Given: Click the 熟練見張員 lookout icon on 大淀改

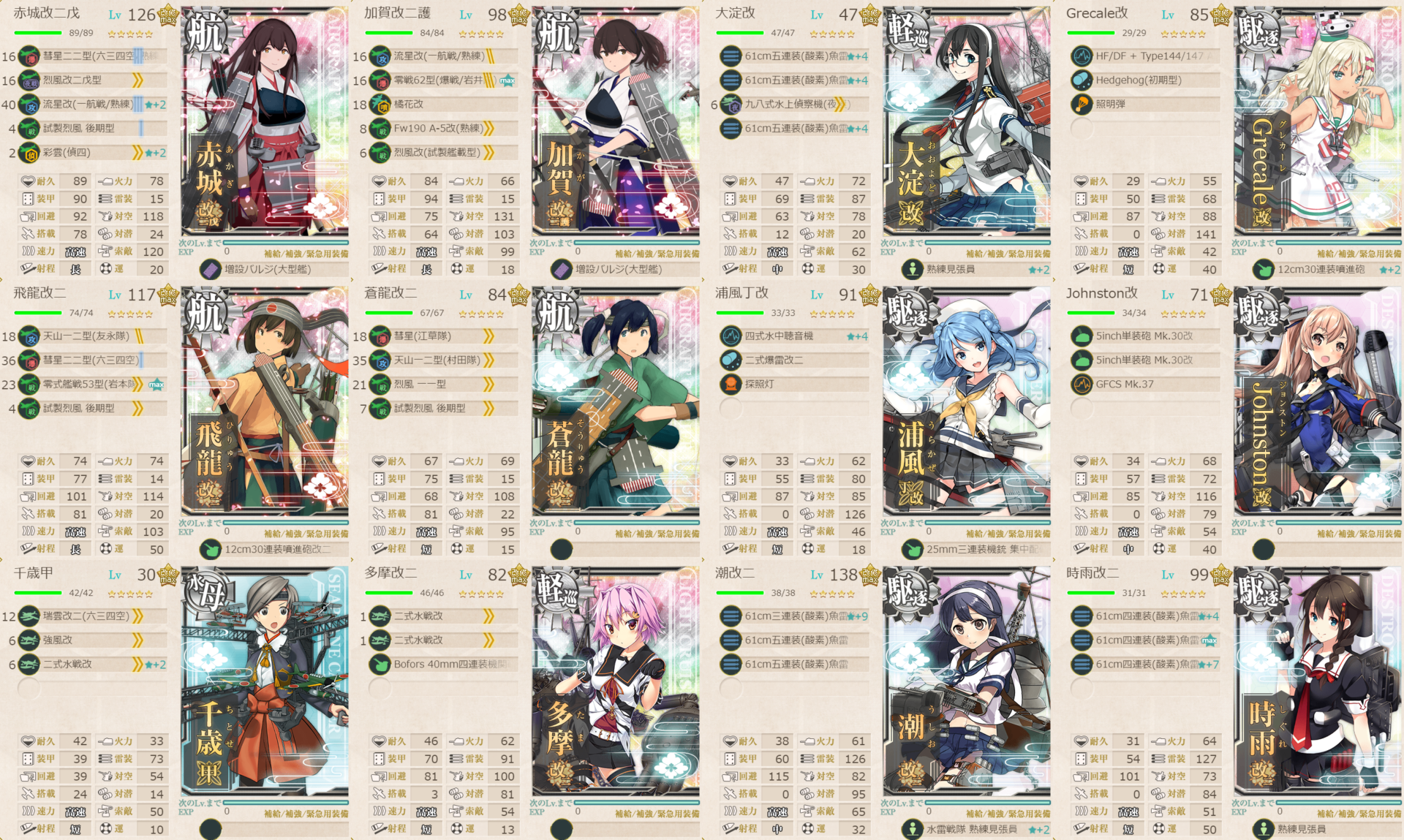Looking at the screenshot, I should (x=913, y=270).
